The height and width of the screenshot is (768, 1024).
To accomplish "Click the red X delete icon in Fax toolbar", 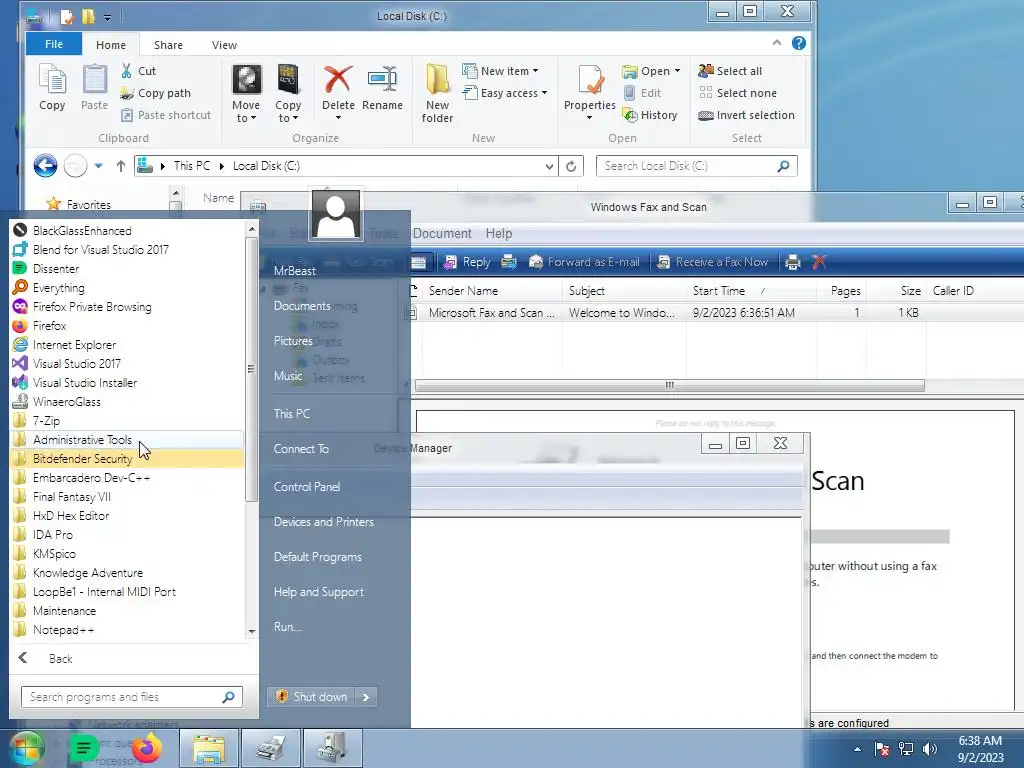I will (819, 262).
